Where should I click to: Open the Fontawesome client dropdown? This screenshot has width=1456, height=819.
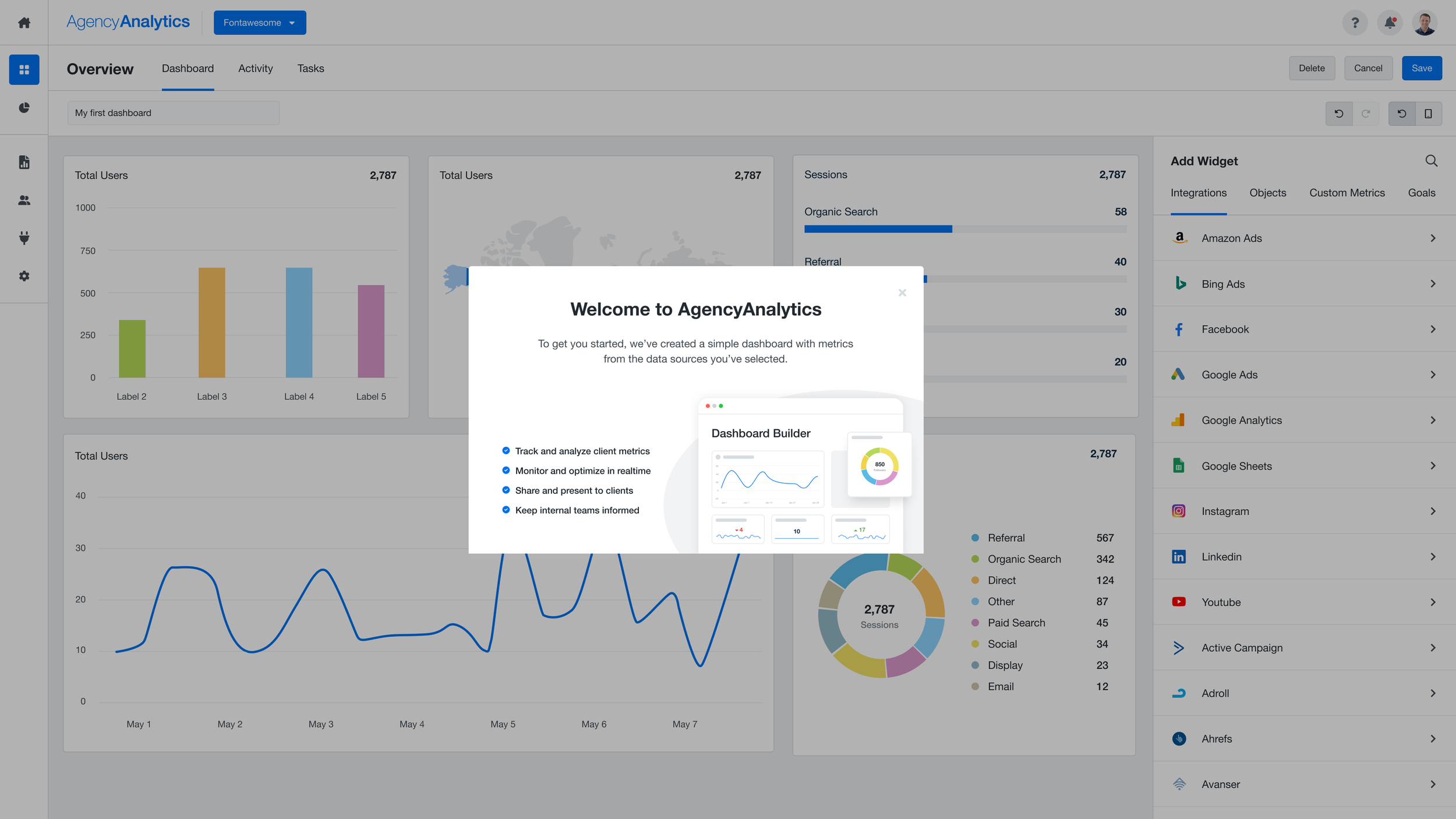[x=260, y=23]
